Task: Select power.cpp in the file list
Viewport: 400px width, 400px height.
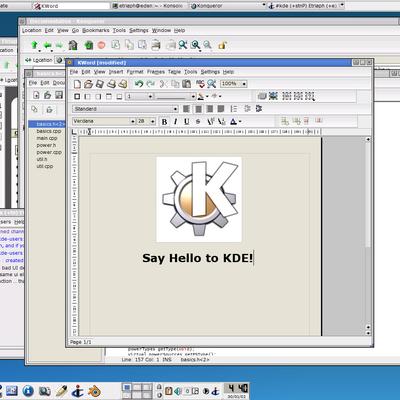Action: (x=49, y=152)
